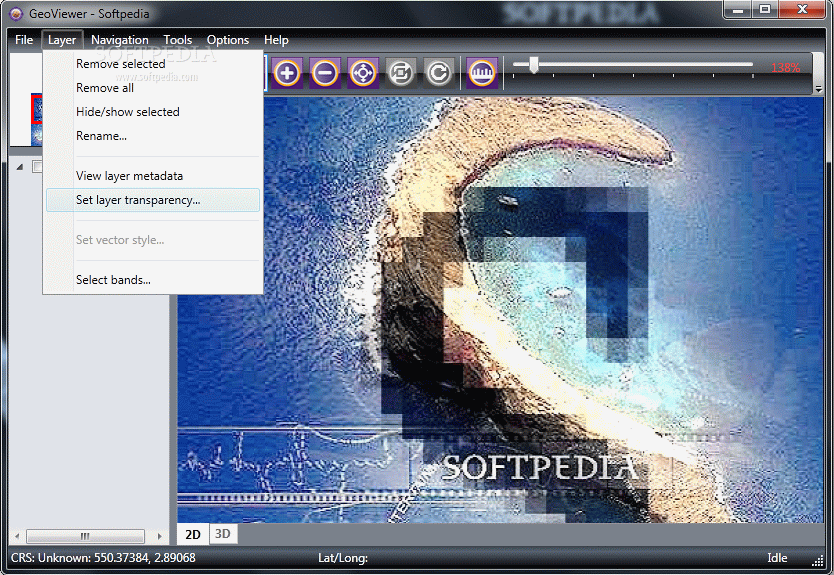
Task: Open the Help menu
Action: [x=276, y=40]
